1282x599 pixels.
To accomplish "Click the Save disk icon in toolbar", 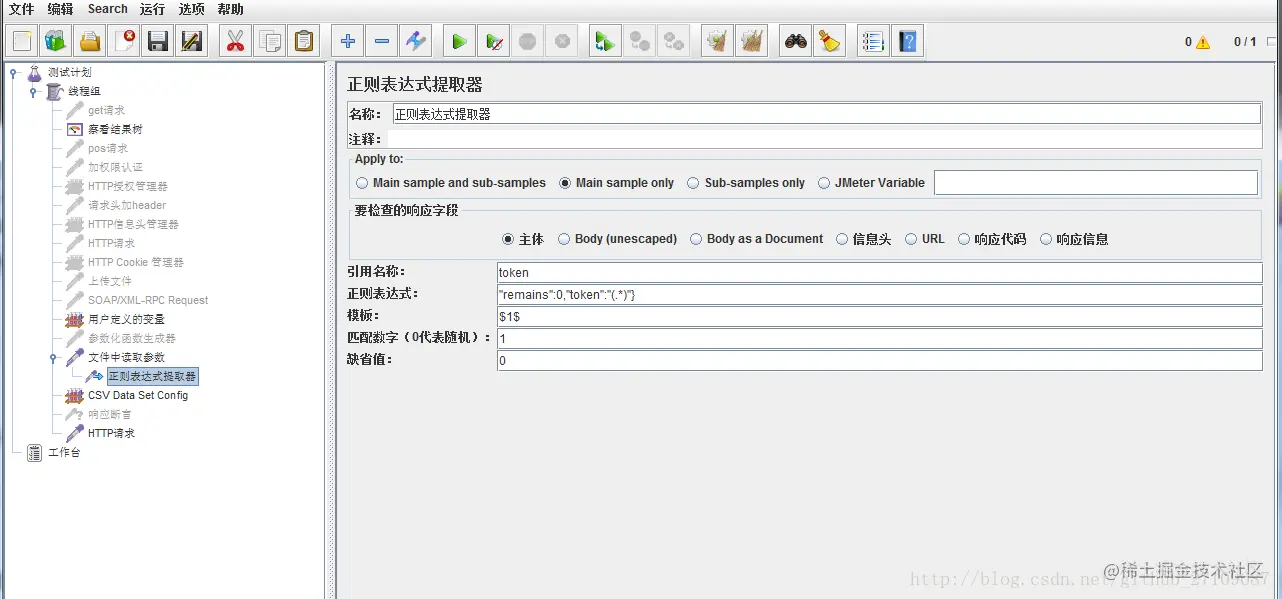I will click(x=157, y=41).
